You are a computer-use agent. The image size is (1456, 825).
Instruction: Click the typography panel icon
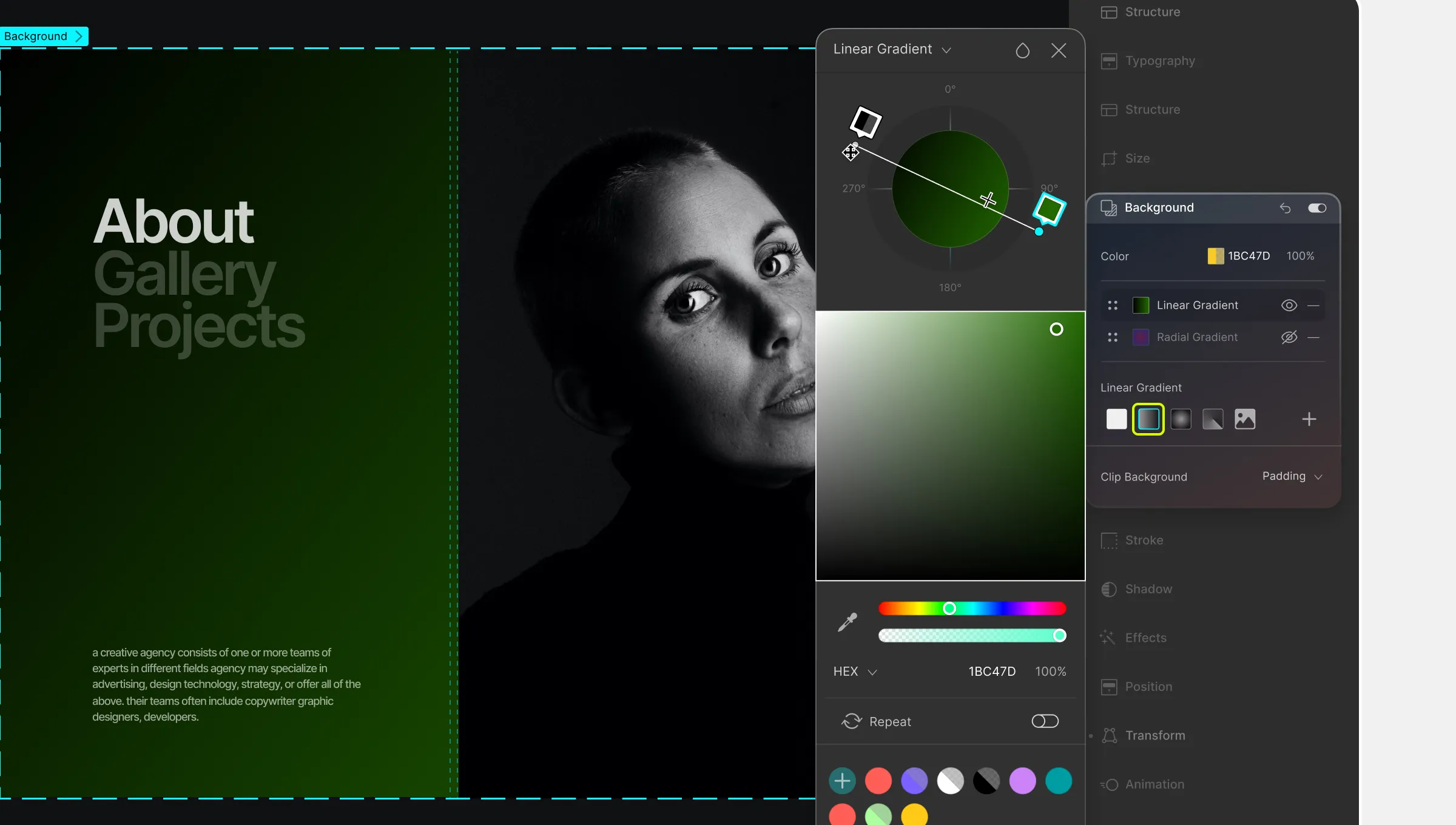[x=1109, y=60]
